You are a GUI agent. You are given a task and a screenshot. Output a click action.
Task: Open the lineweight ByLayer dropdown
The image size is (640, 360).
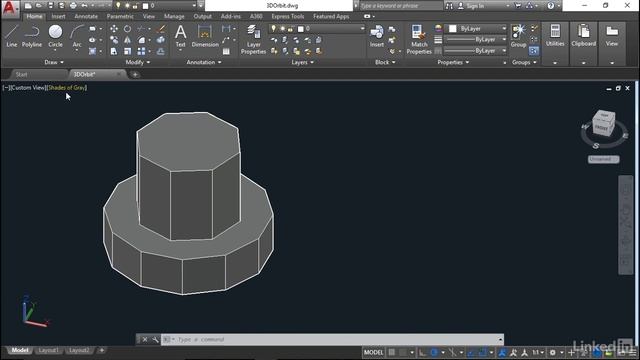[475, 40]
